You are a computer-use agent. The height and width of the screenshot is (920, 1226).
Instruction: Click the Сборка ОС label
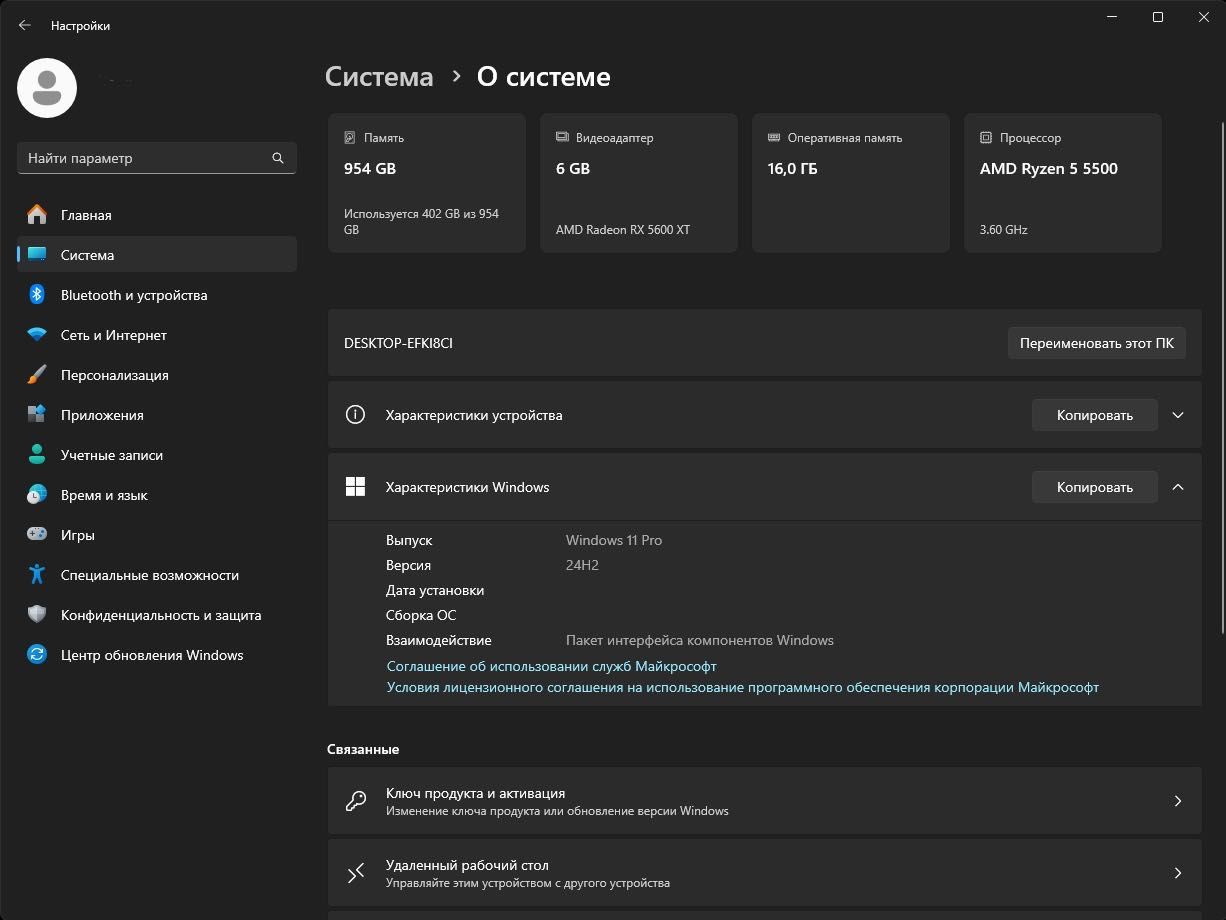(421, 615)
